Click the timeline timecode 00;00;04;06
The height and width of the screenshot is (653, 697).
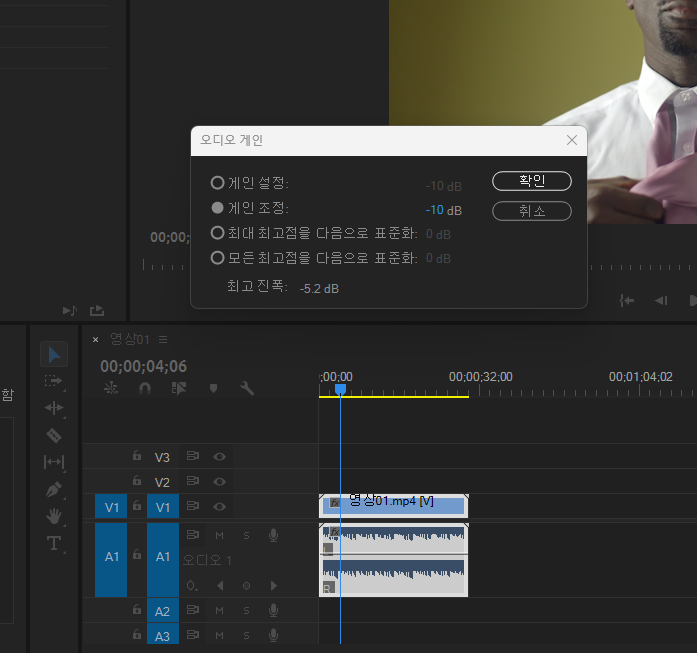point(143,366)
